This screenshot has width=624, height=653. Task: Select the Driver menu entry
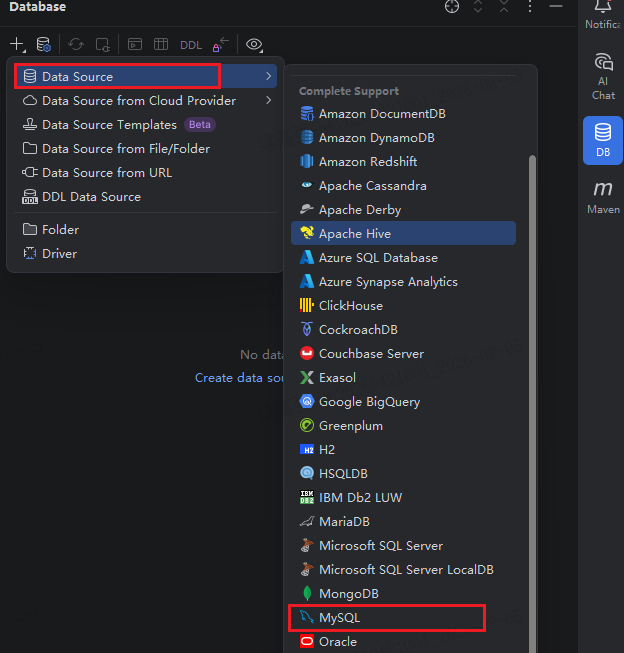pos(145,254)
